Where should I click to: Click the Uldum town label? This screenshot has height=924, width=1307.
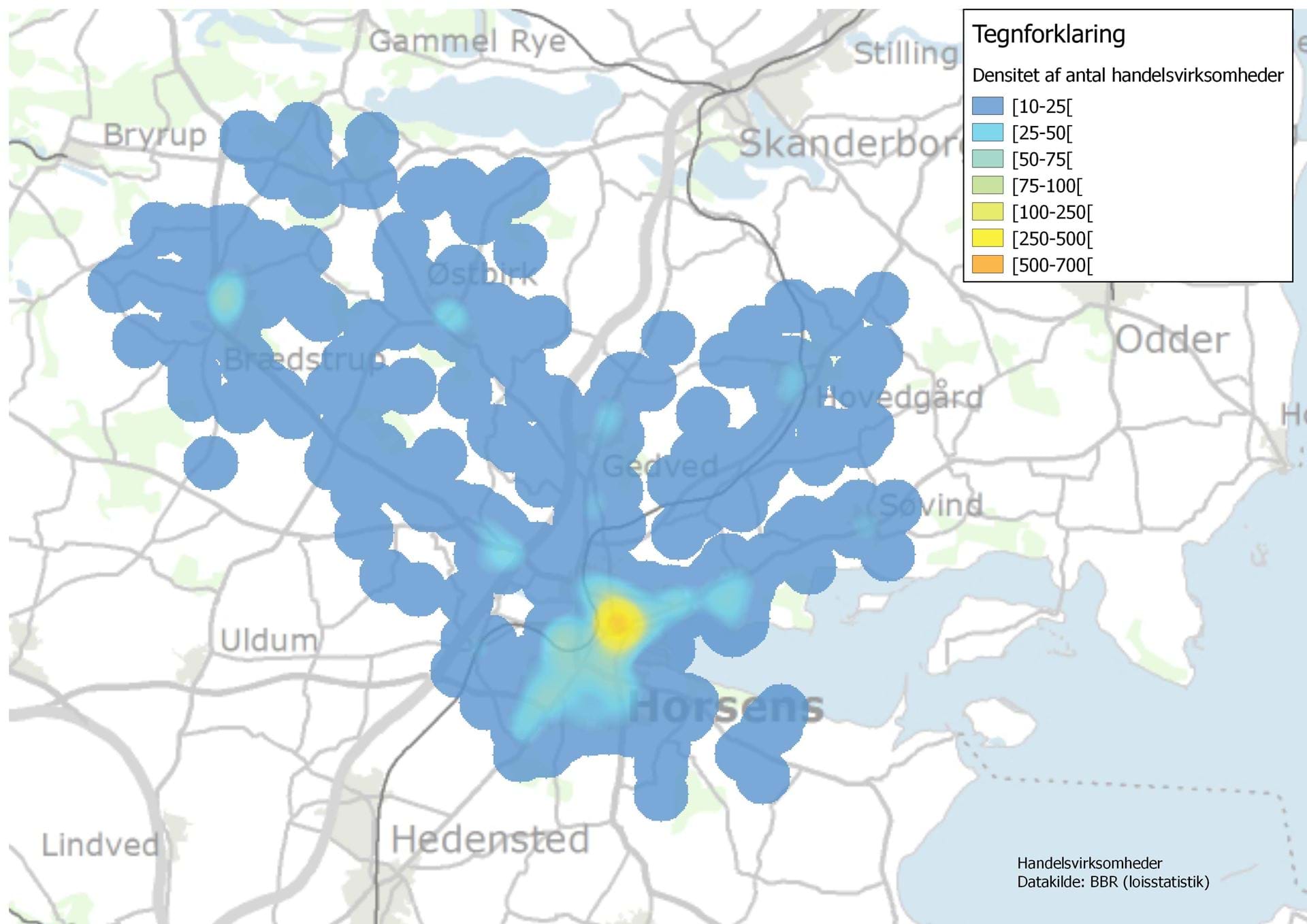coord(269,640)
